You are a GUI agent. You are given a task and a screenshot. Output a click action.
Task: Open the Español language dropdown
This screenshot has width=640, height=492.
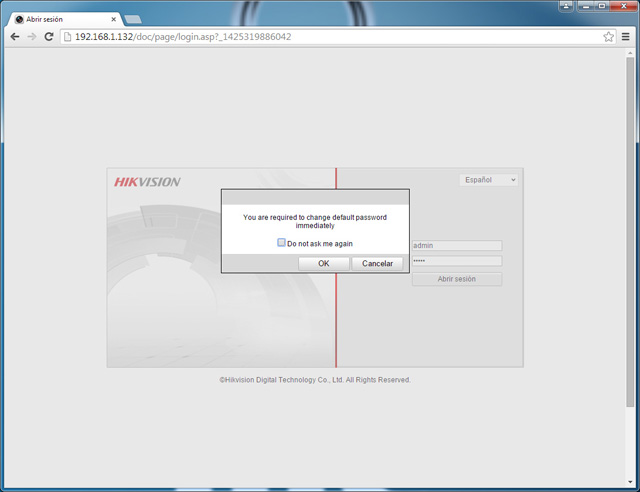click(x=489, y=180)
